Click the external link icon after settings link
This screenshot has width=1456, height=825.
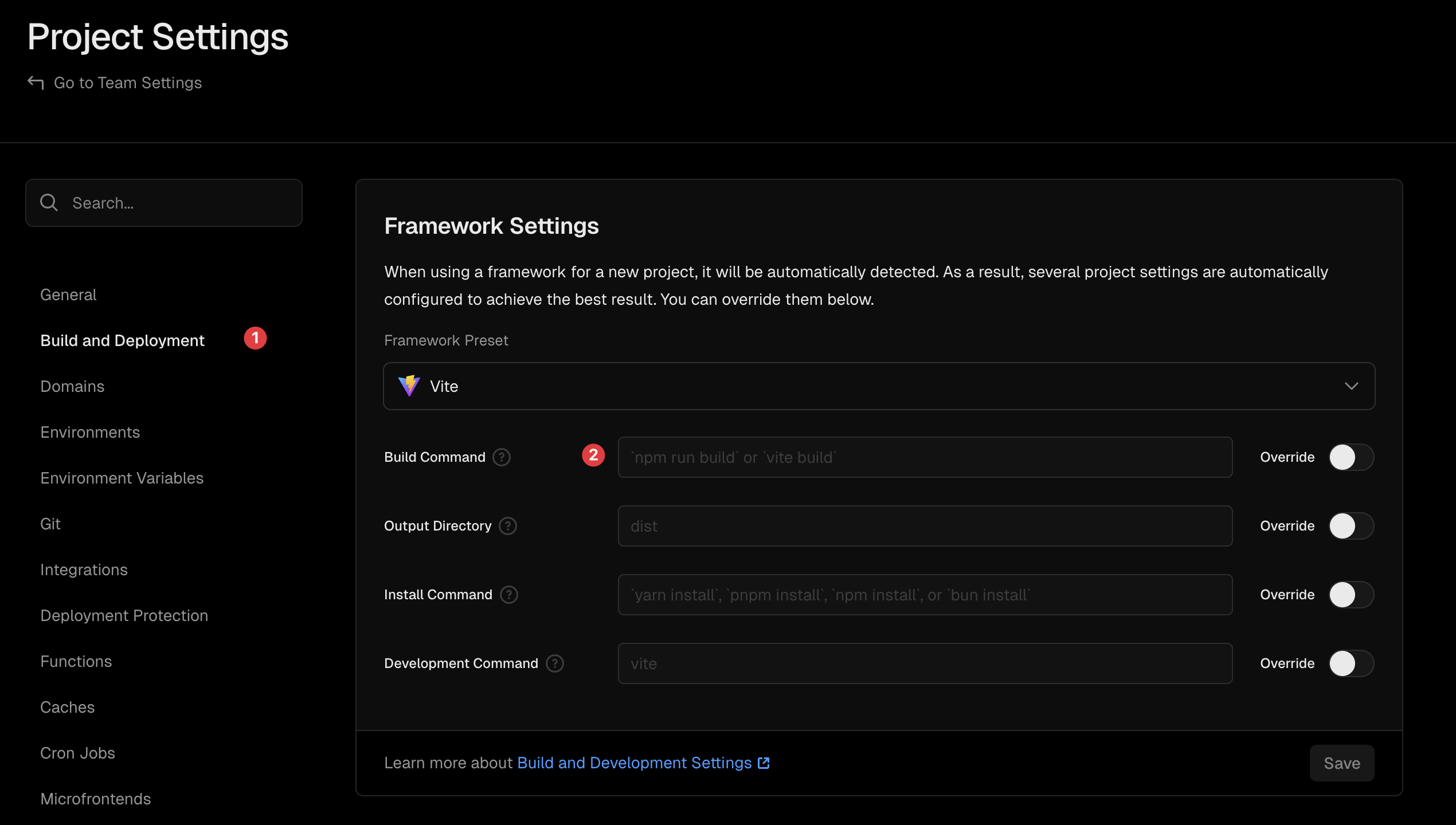pyautogui.click(x=764, y=763)
